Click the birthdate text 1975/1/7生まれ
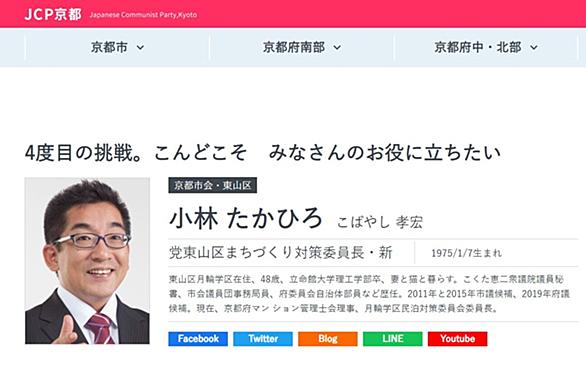This screenshot has height=380, width=586. 466,253
